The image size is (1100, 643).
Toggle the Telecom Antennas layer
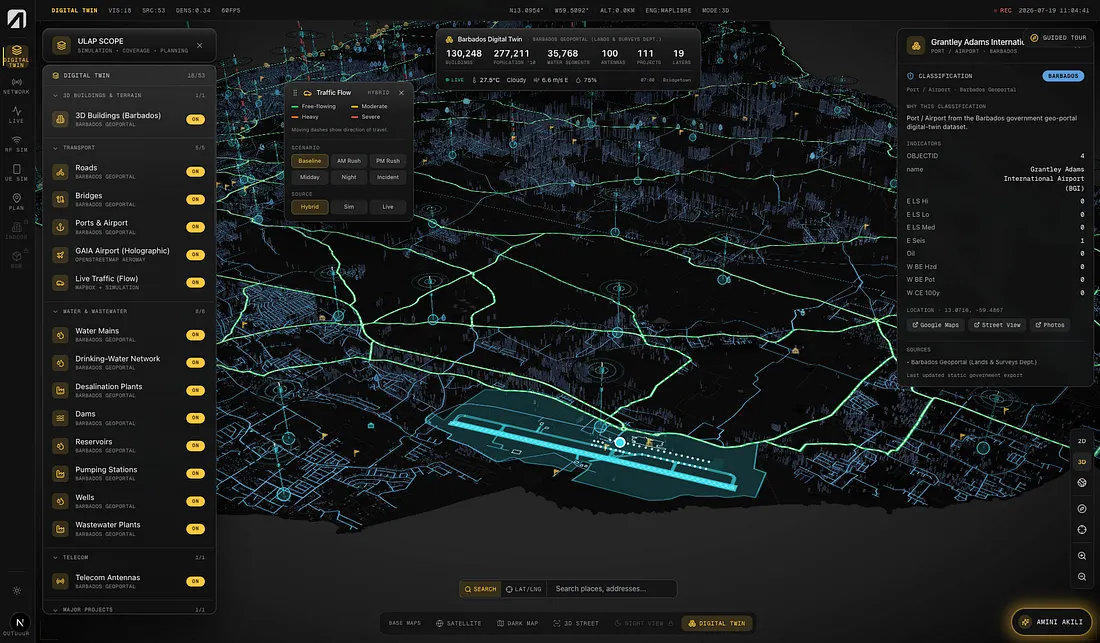click(x=195, y=581)
